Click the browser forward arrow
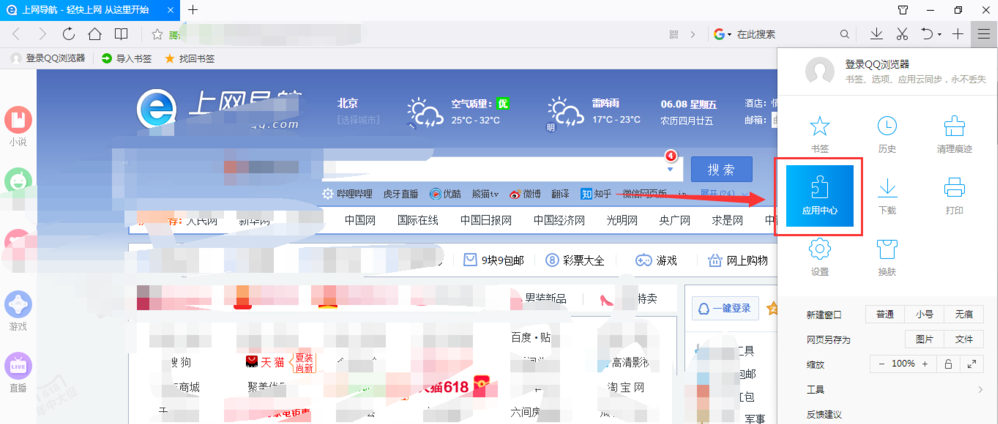The width and height of the screenshot is (998, 424). (42, 34)
